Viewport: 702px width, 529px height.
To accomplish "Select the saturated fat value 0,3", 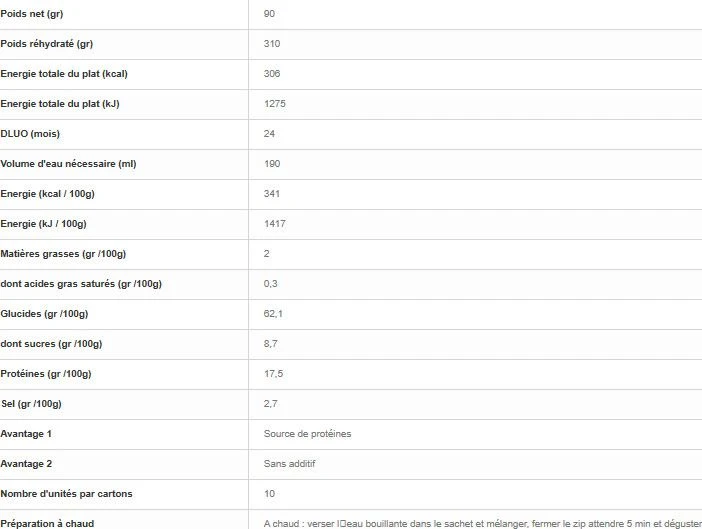I will (270, 284).
